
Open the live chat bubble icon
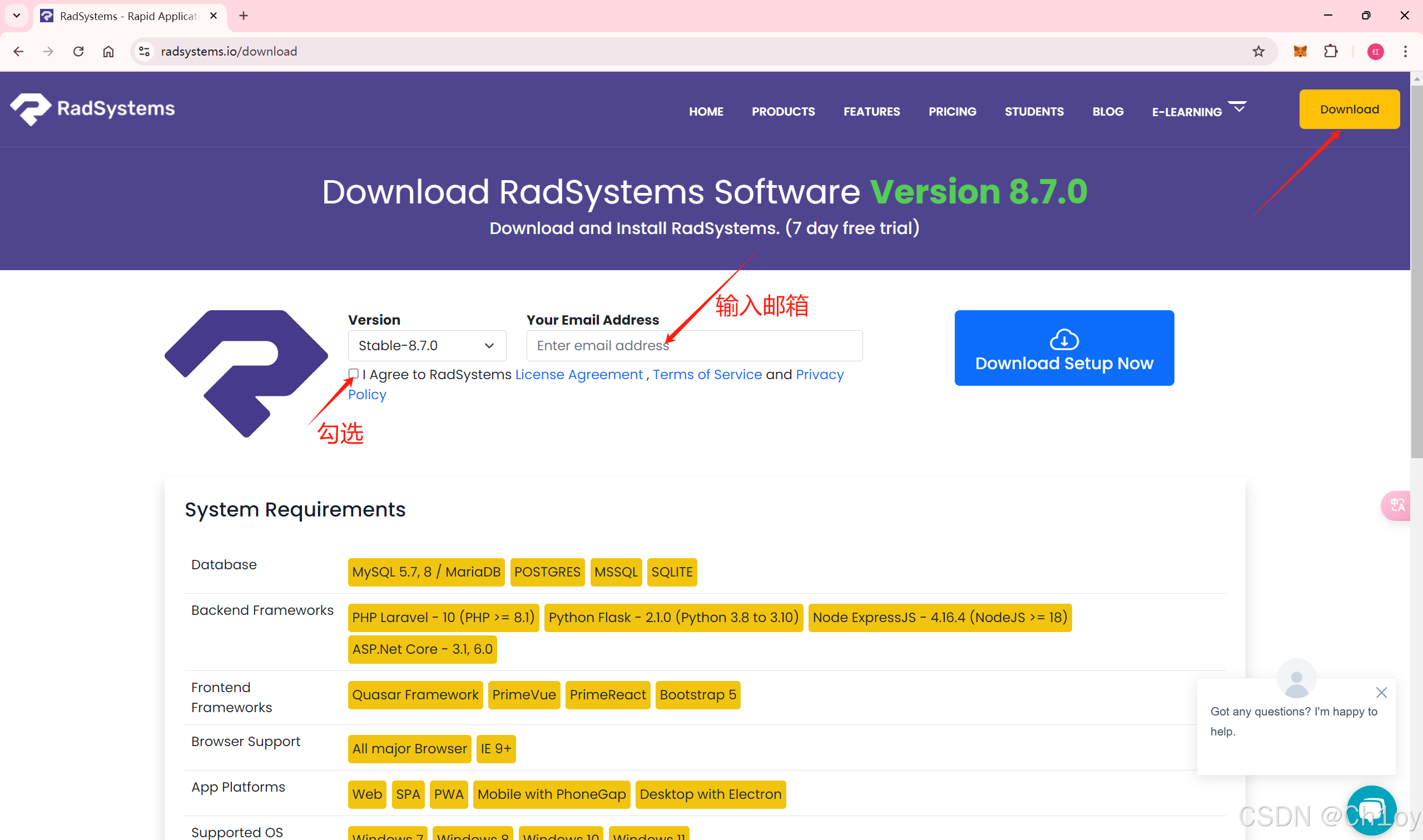click(1371, 810)
